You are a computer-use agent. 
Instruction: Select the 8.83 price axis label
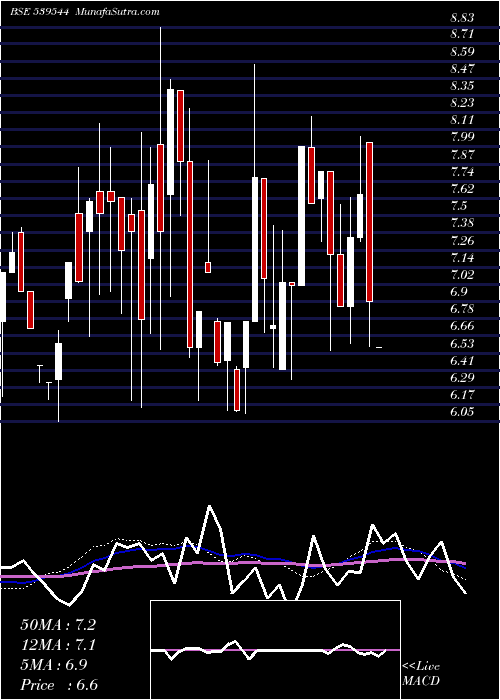(x=462, y=18)
